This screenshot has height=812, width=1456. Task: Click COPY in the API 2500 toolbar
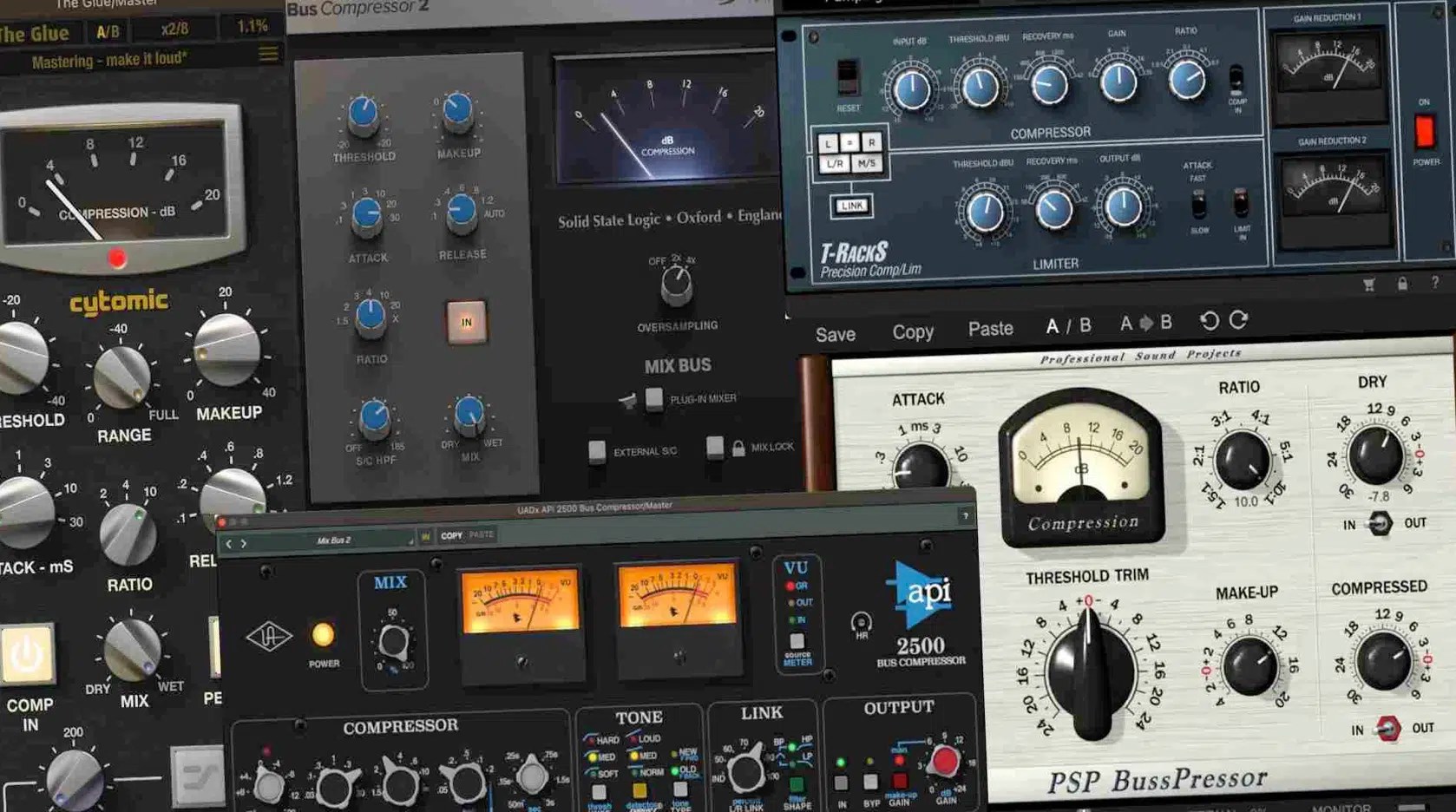451,536
